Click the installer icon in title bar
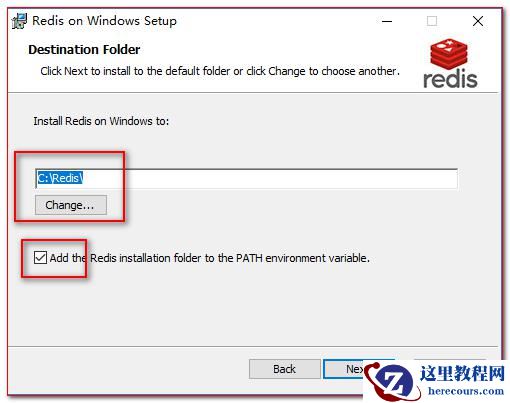This screenshot has height=403, width=510. [19, 21]
